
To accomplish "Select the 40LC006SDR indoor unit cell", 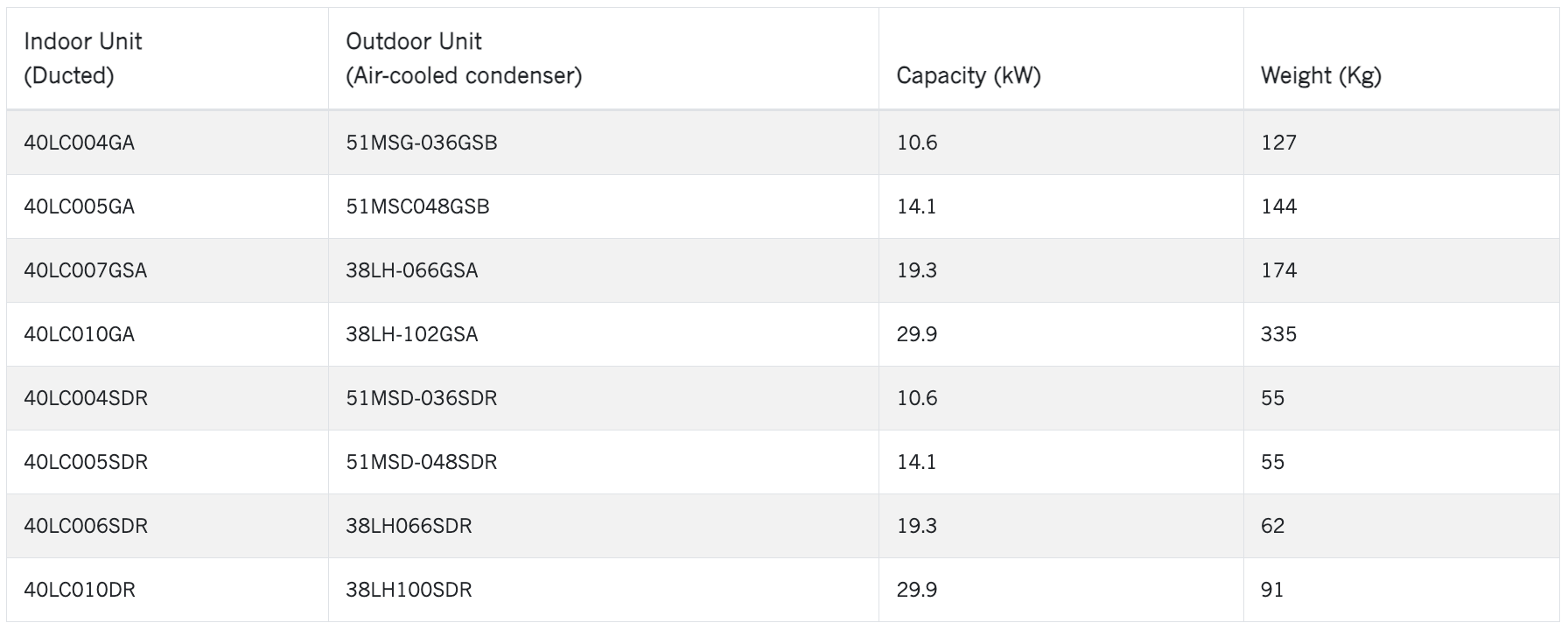I will tap(167, 526).
